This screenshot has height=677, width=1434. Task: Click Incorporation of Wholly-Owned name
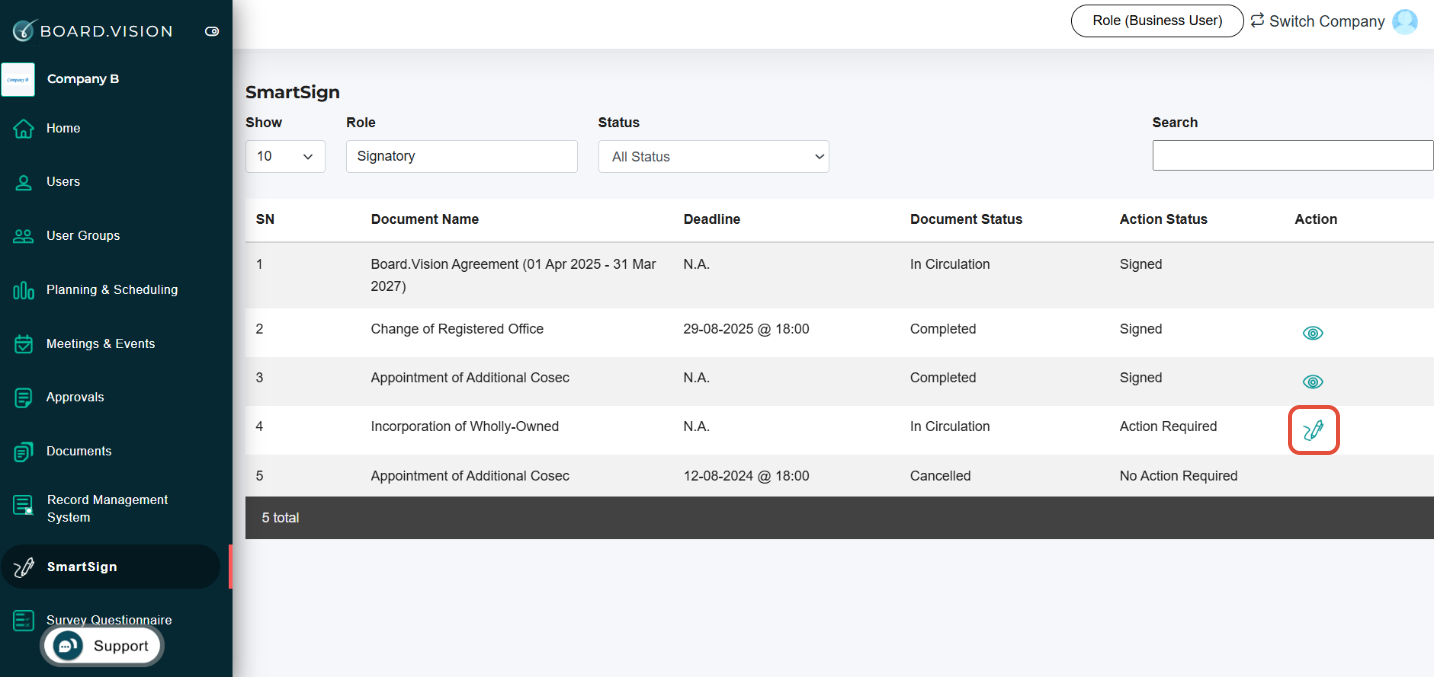[465, 426]
